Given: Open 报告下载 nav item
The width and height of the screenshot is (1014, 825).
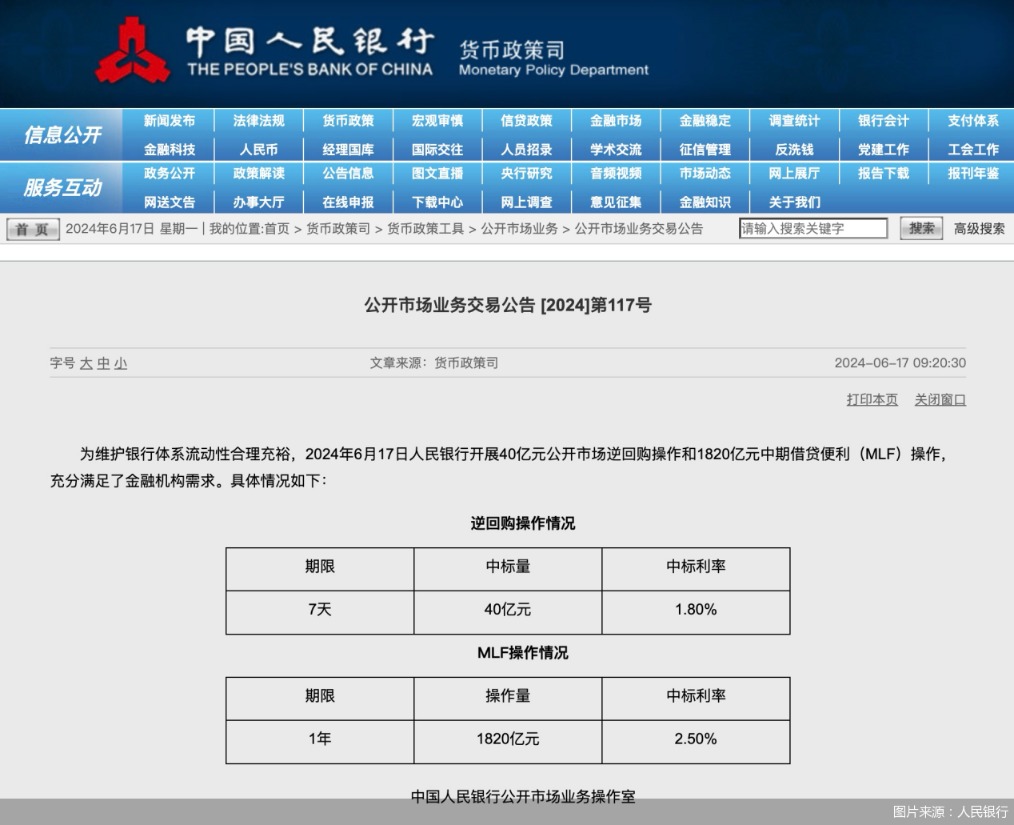Looking at the screenshot, I should click(x=883, y=173).
